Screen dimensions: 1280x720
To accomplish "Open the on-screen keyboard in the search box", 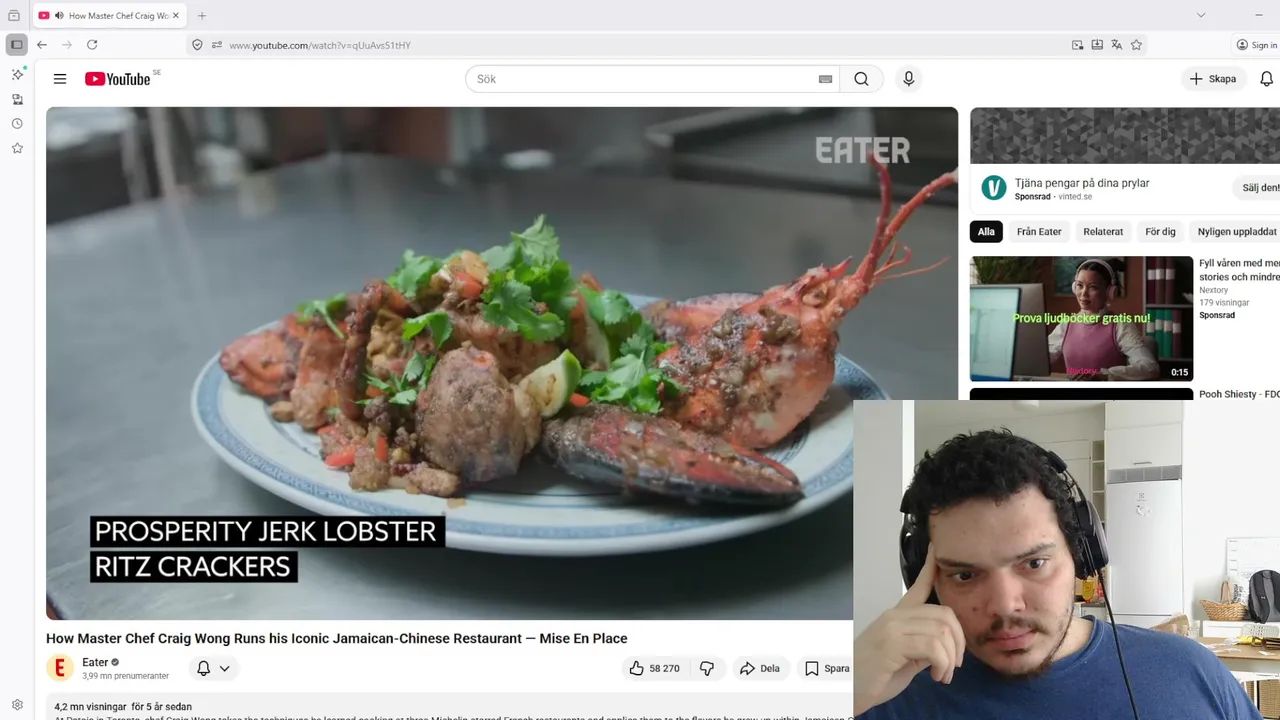I will point(825,79).
